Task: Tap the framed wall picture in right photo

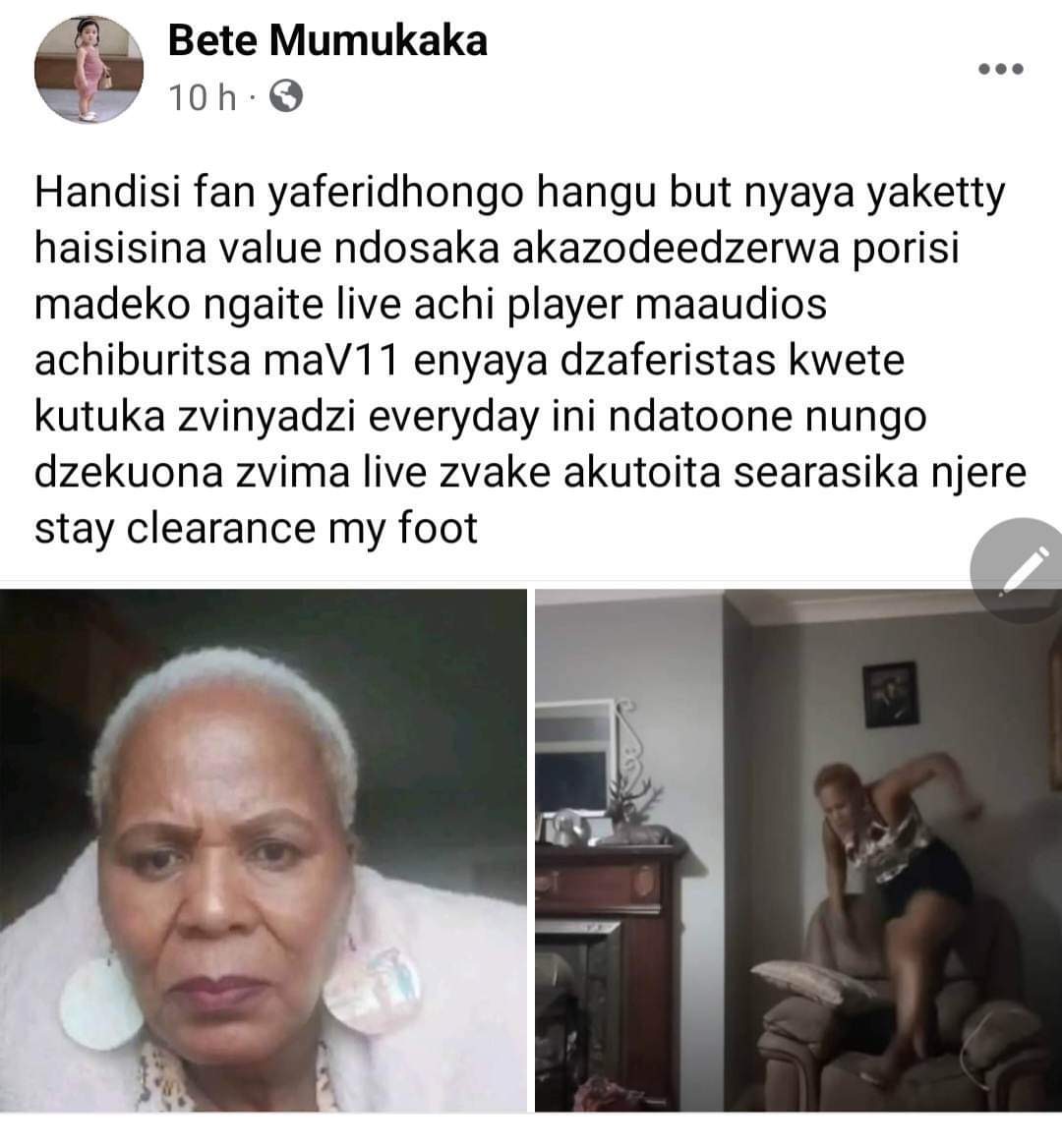Action: tap(890, 695)
